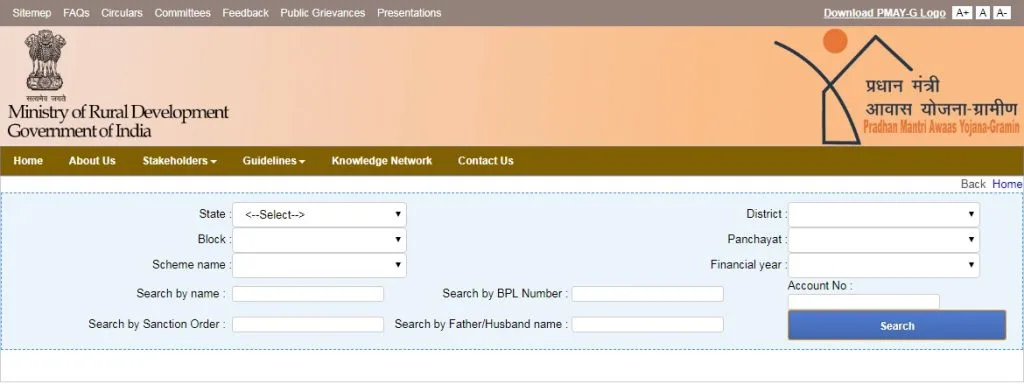The width and height of the screenshot is (1024, 384).
Task: Expand the Stakeholders menu
Action: pos(180,161)
